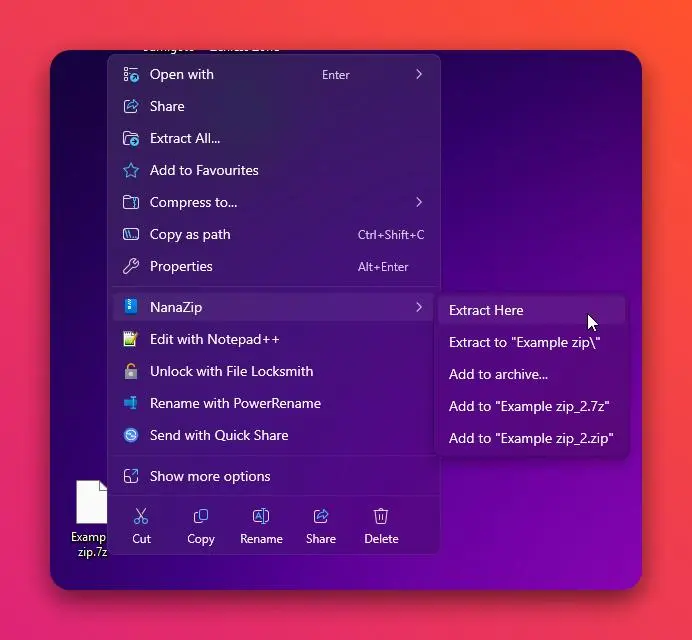The image size is (692, 640).
Task: Expand the NanaZip submenu arrow
Action: (419, 307)
